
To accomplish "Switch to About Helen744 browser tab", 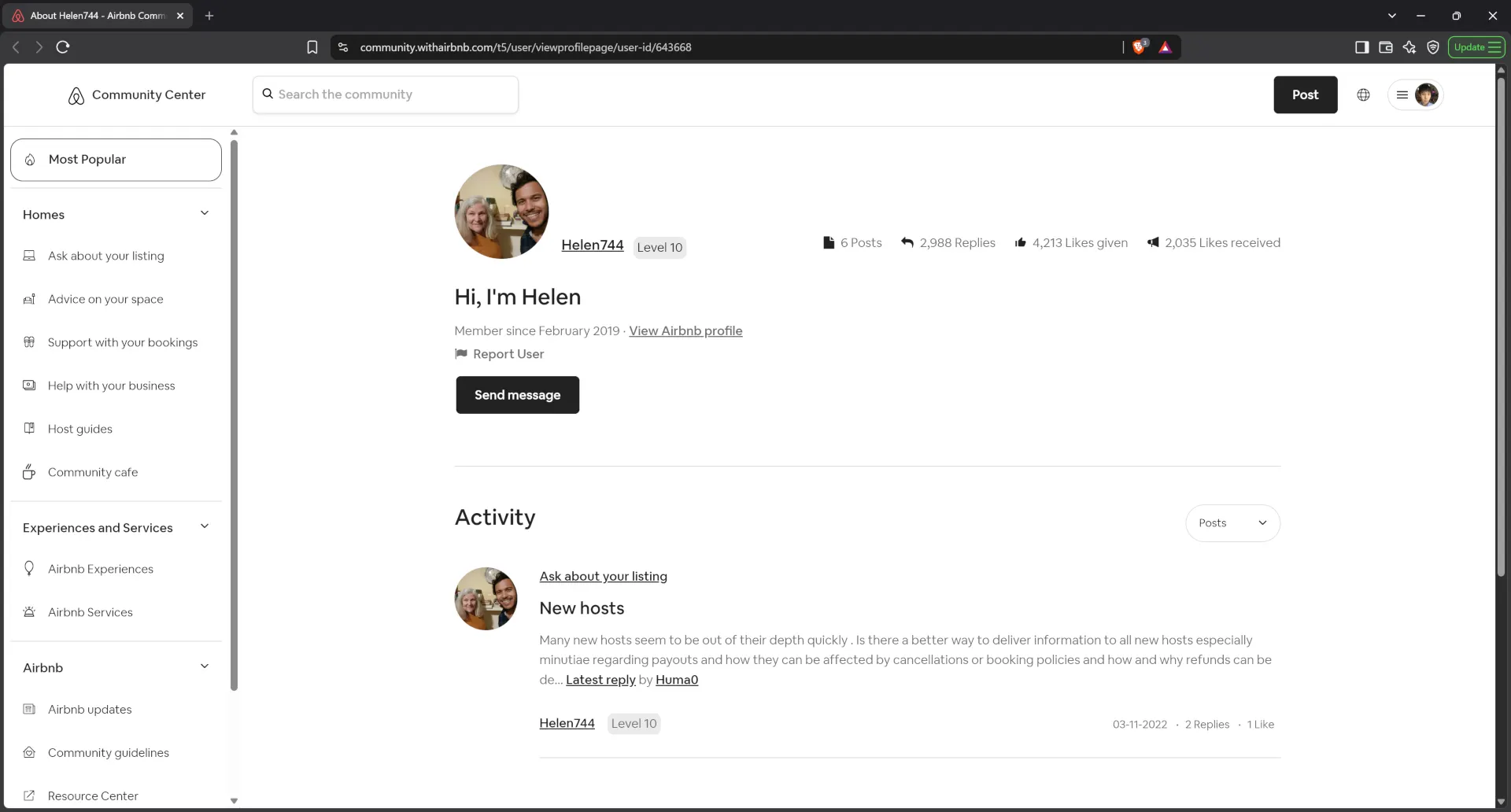I will (x=98, y=16).
